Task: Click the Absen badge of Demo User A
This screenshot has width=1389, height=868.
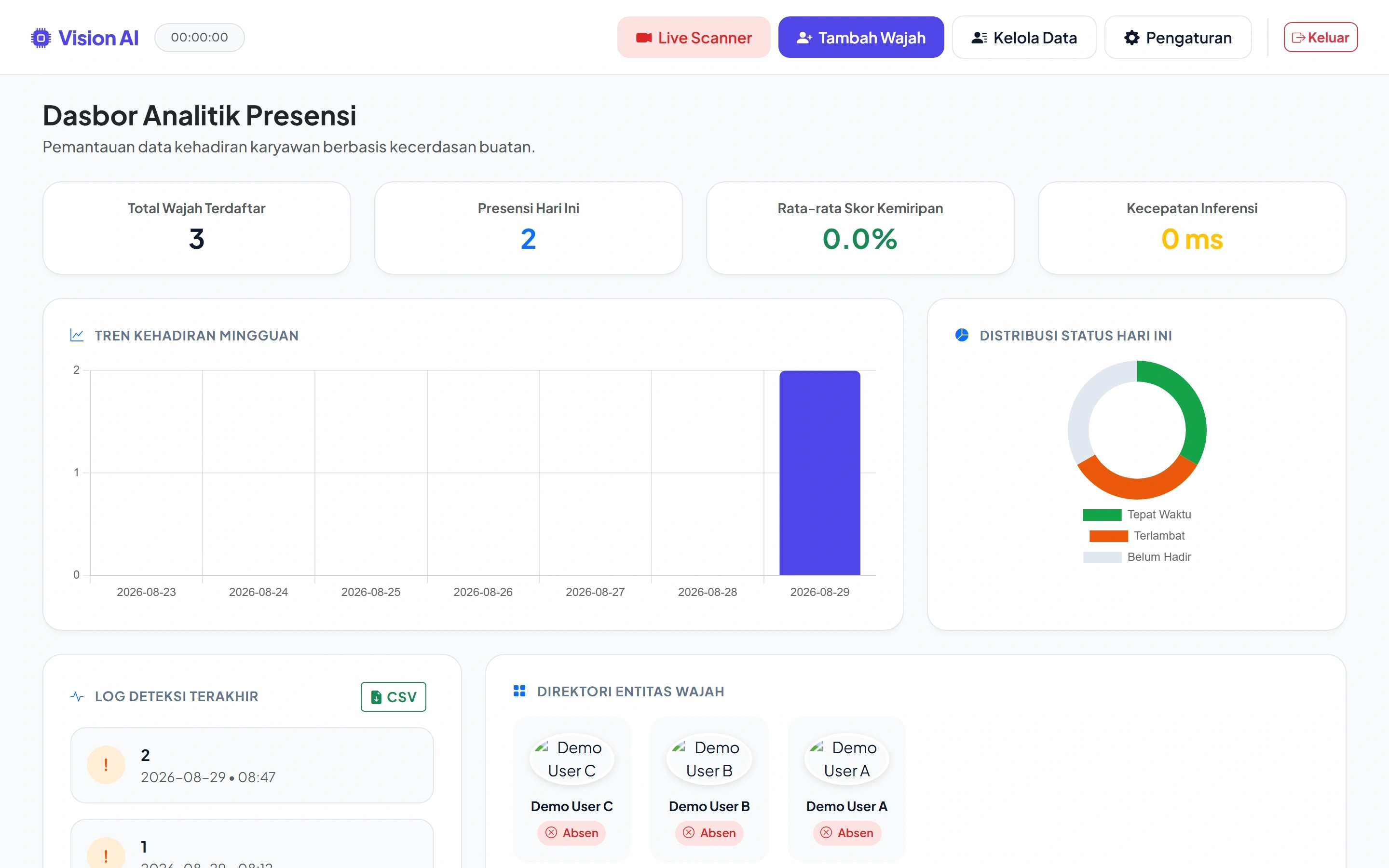Action: point(846,833)
